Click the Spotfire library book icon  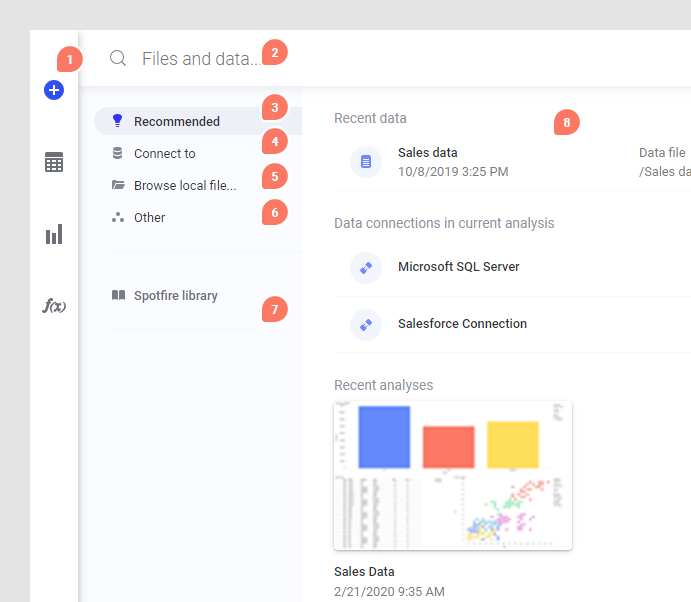pyautogui.click(x=118, y=296)
